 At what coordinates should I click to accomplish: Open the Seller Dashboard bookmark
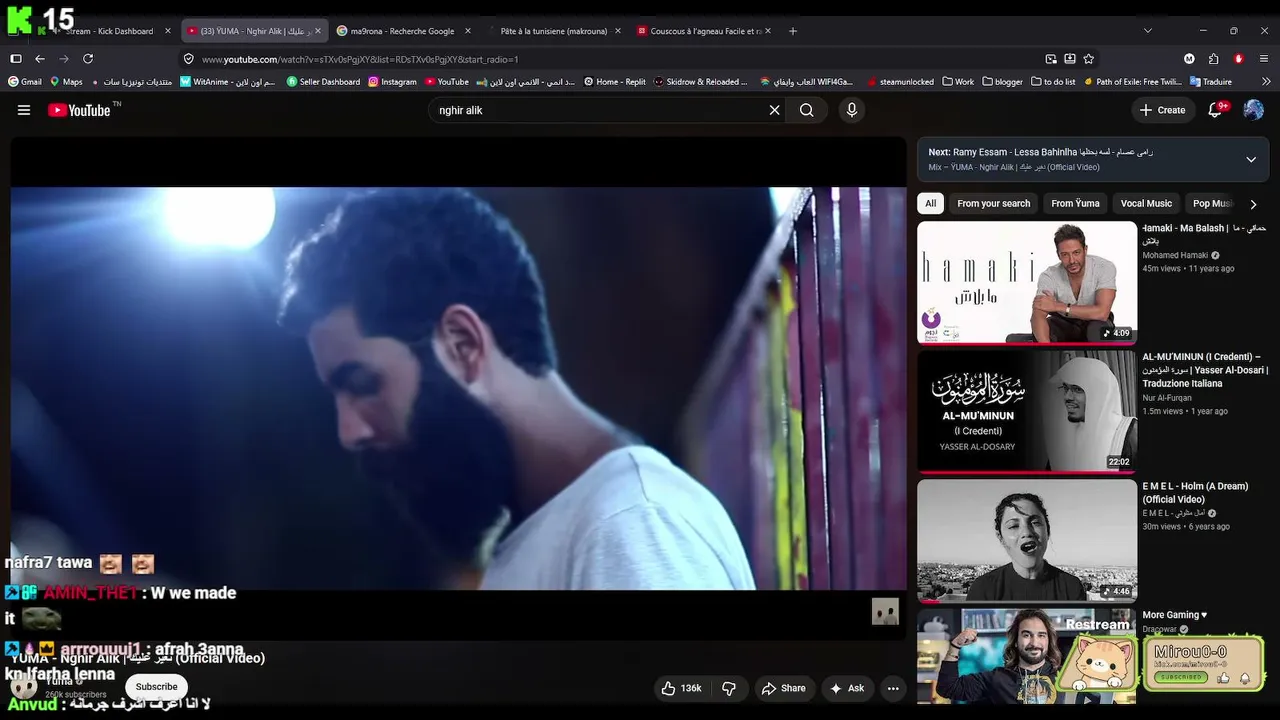(x=323, y=82)
